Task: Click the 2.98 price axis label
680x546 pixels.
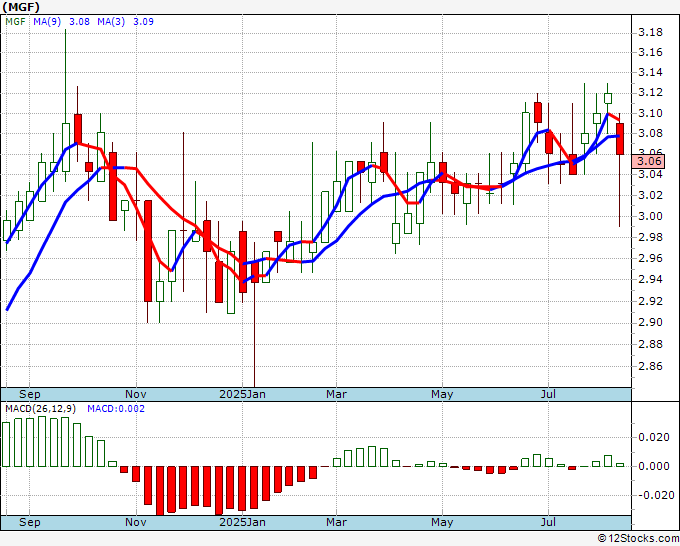Action: 651,237
